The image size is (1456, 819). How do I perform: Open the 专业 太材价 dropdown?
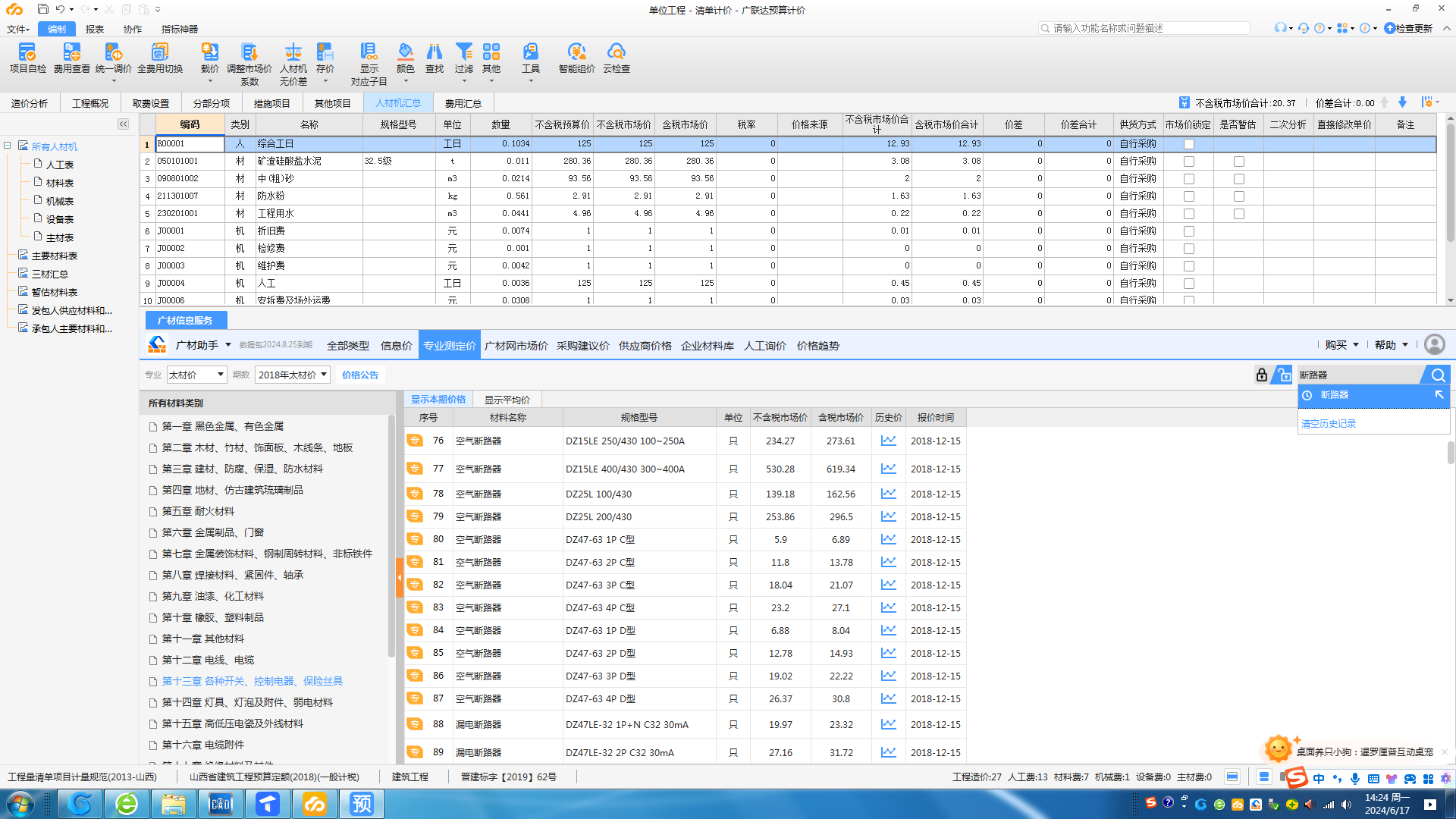pos(196,375)
